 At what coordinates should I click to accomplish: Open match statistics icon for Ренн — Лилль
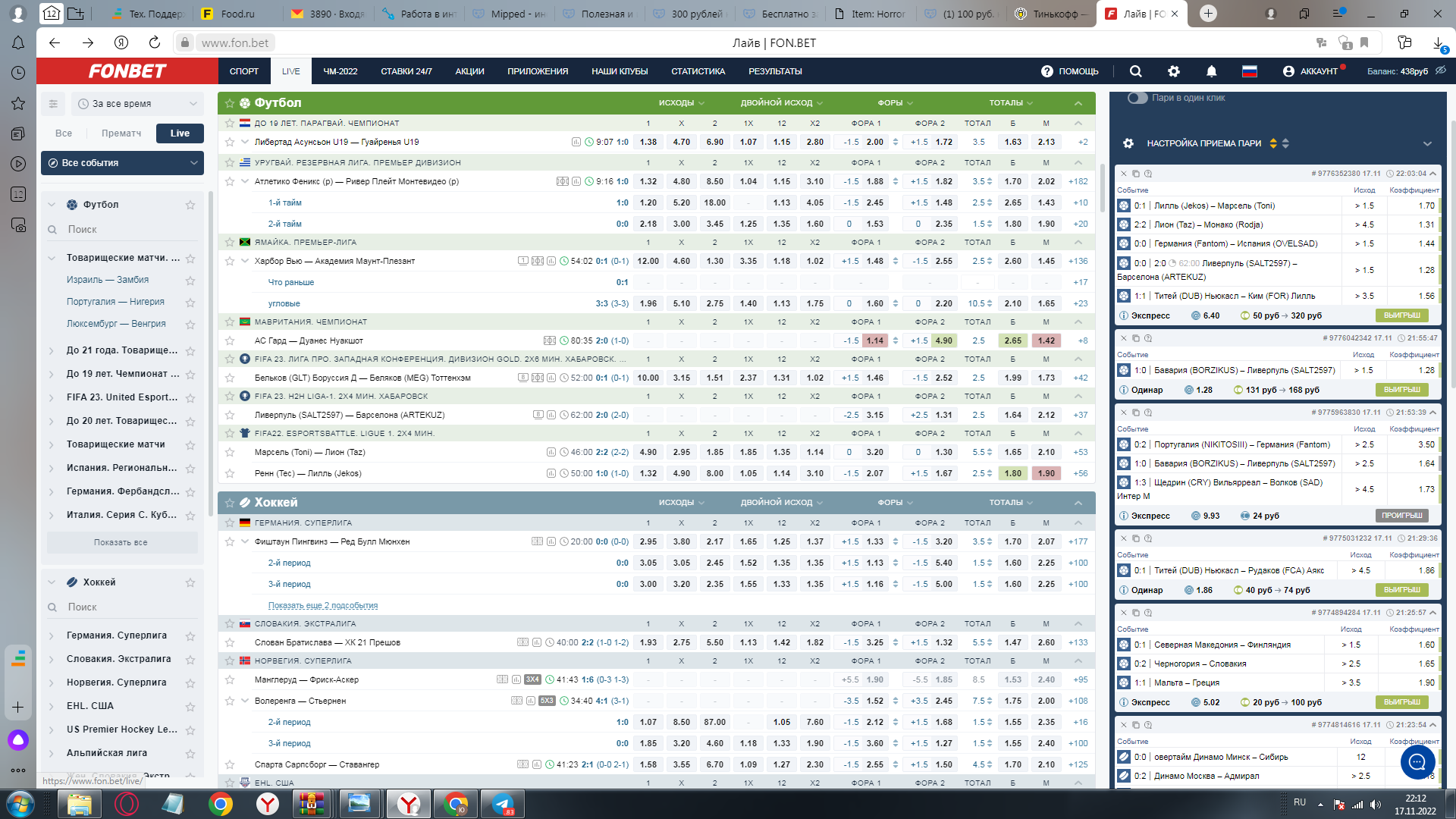pos(551,474)
